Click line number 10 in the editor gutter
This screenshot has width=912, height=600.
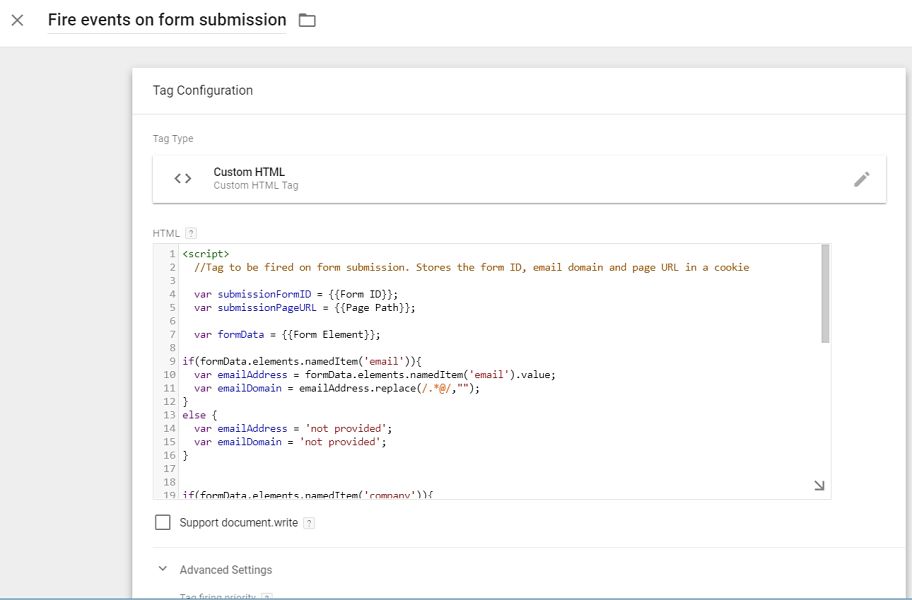pos(169,375)
